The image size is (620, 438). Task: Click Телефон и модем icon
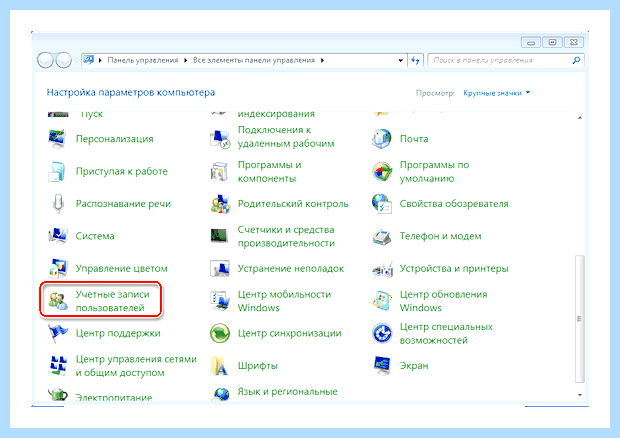(x=382, y=236)
